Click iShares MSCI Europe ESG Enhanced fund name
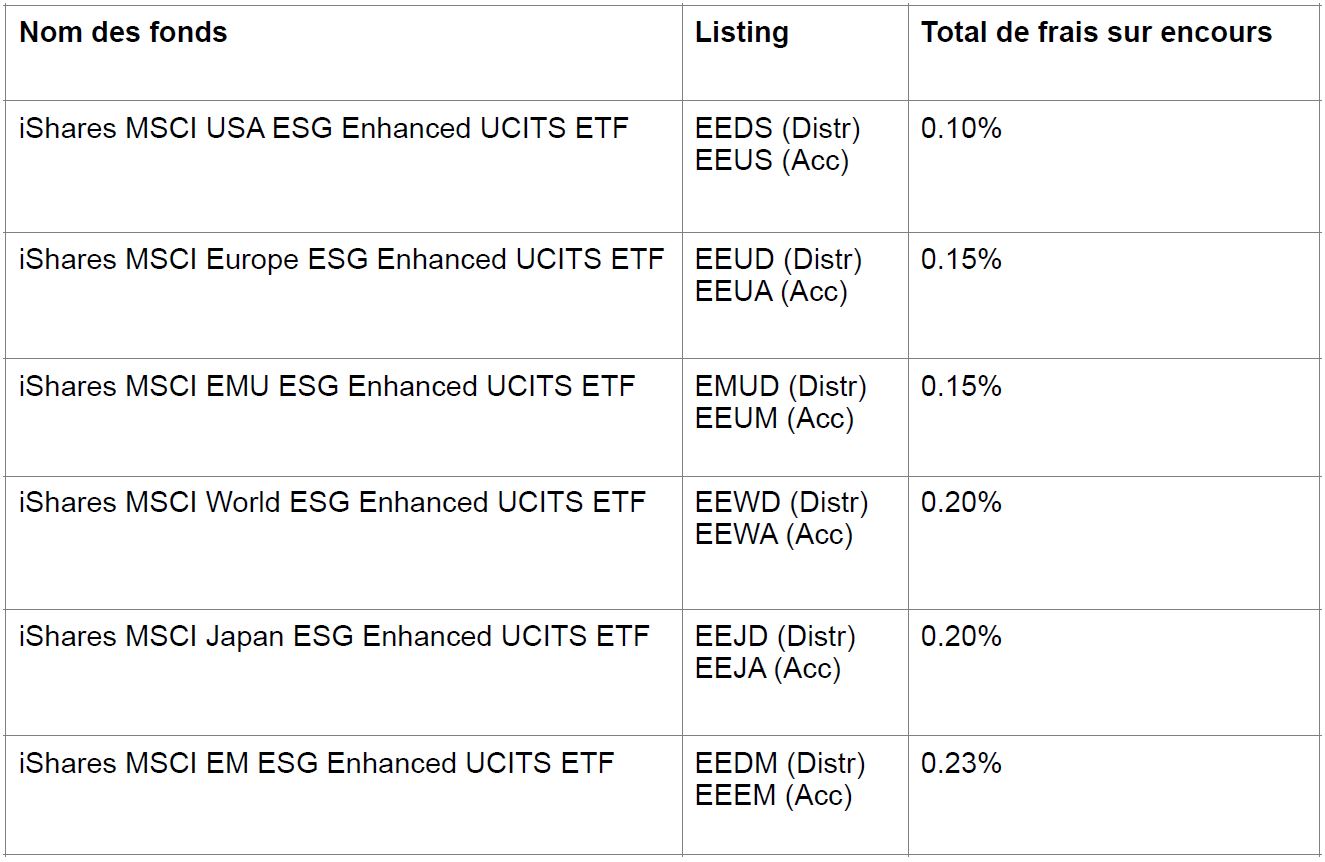This screenshot has width=1325, height=862. click(341, 259)
